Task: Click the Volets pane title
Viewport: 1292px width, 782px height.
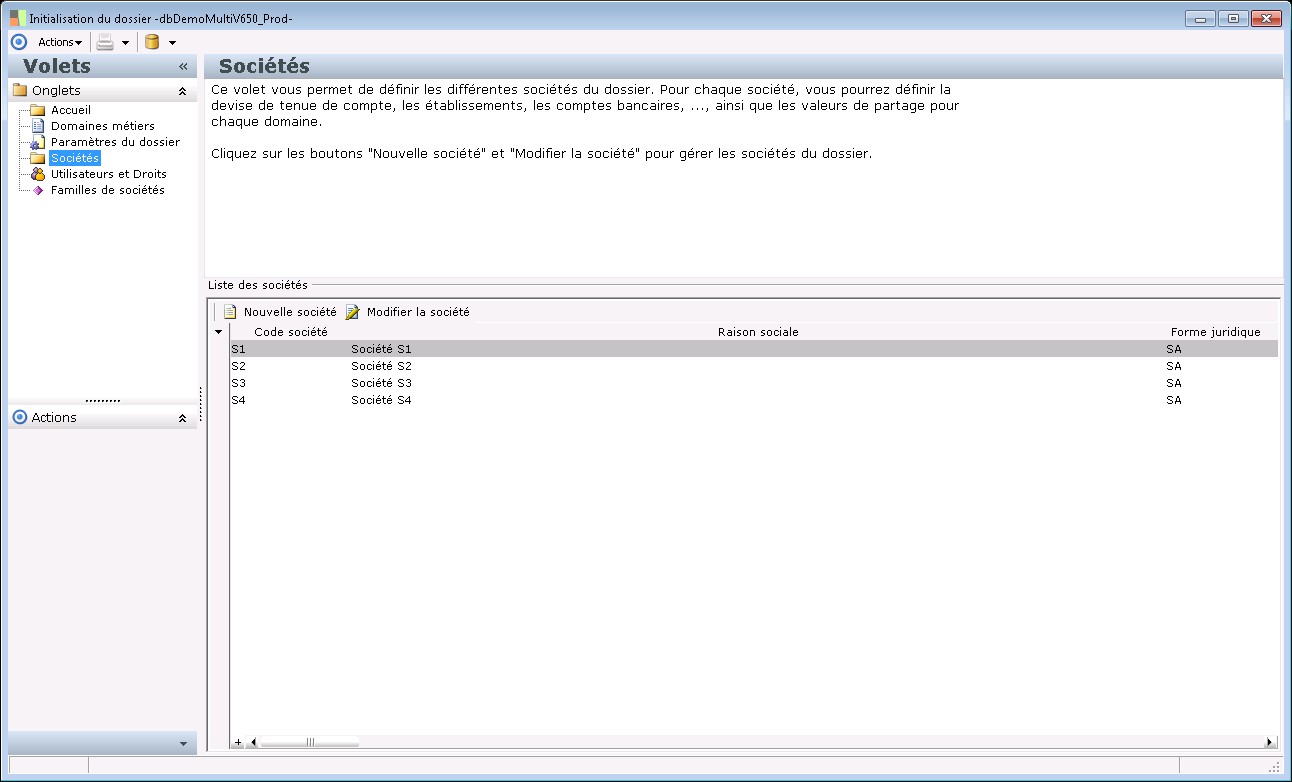Action: [57, 67]
